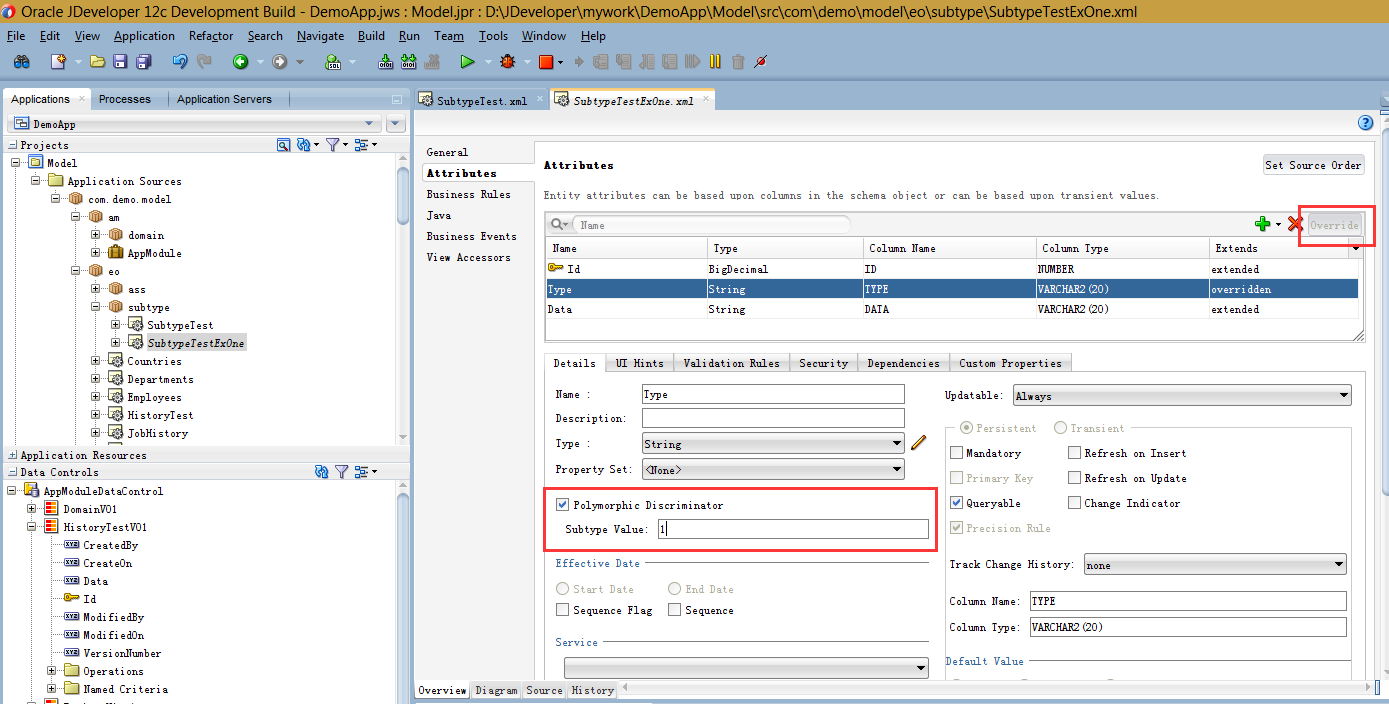Expand the Countries tree node
The height and width of the screenshot is (704, 1389).
pyautogui.click(x=96, y=361)
